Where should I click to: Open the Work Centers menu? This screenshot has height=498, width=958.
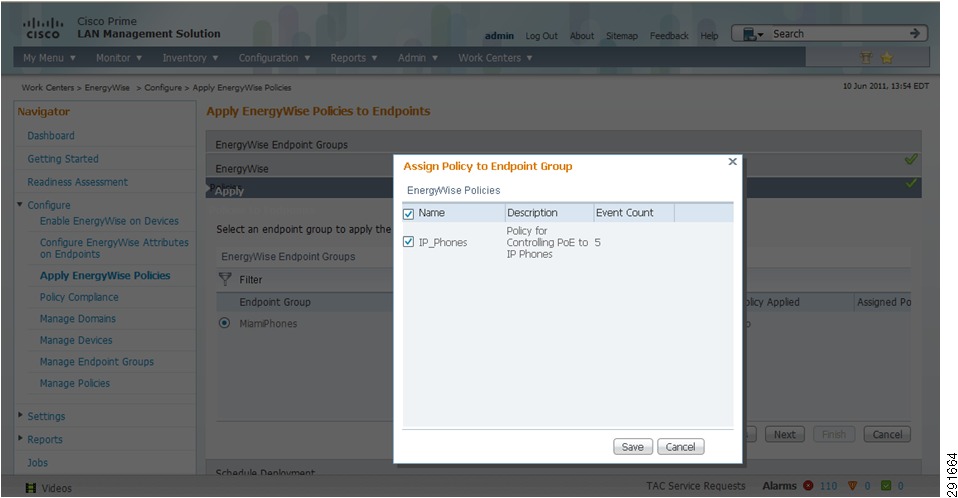click(x=495, y=57)
